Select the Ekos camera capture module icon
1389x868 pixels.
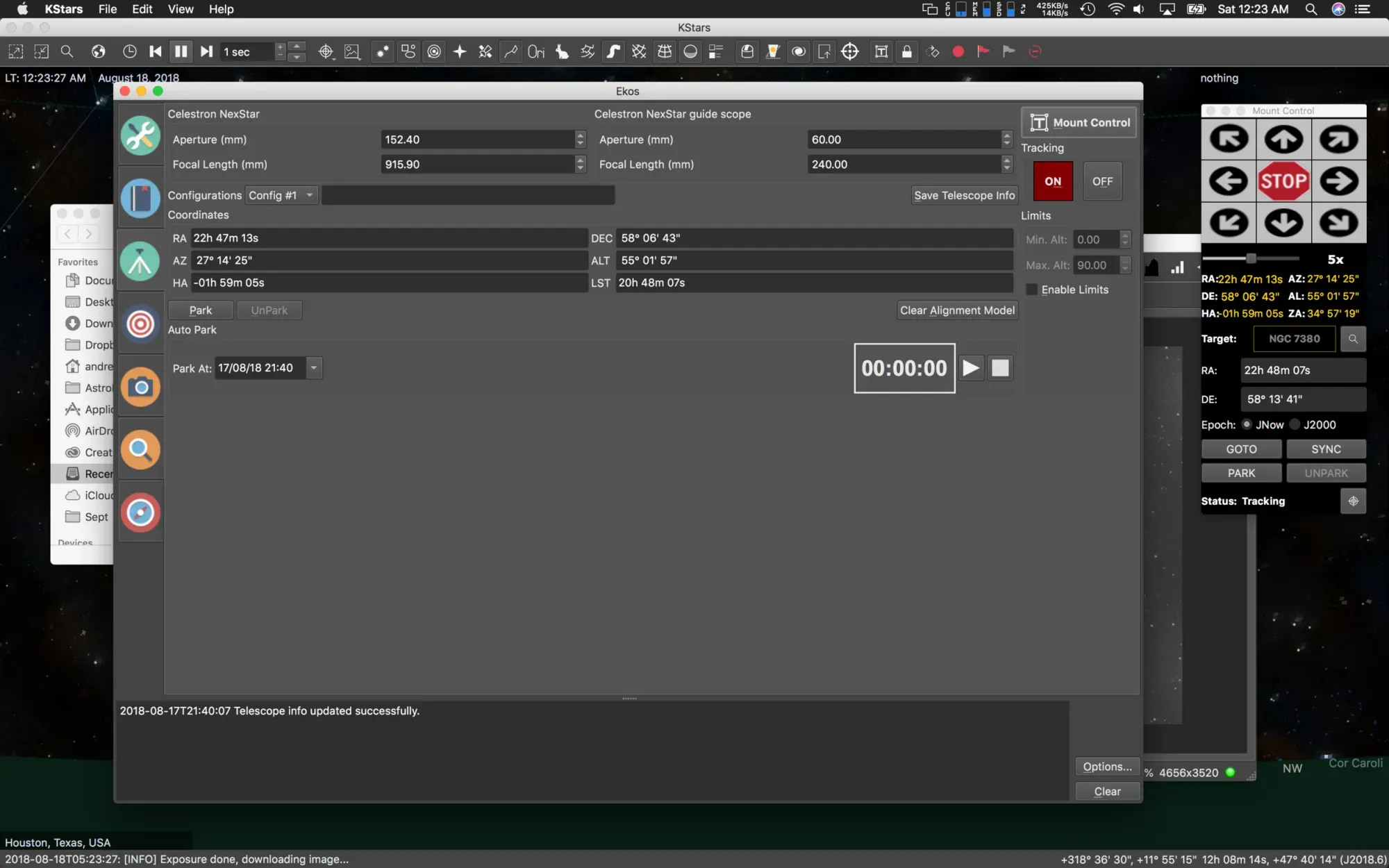tap(140, 387)
